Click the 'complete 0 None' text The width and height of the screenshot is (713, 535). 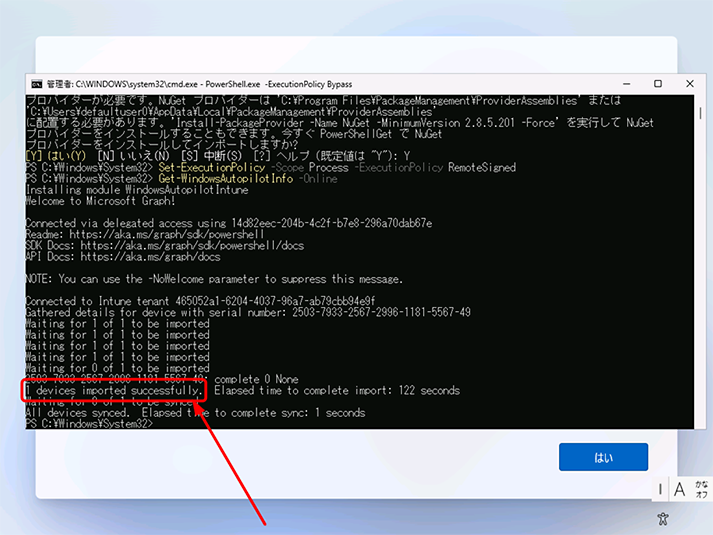tap(256, 379)
